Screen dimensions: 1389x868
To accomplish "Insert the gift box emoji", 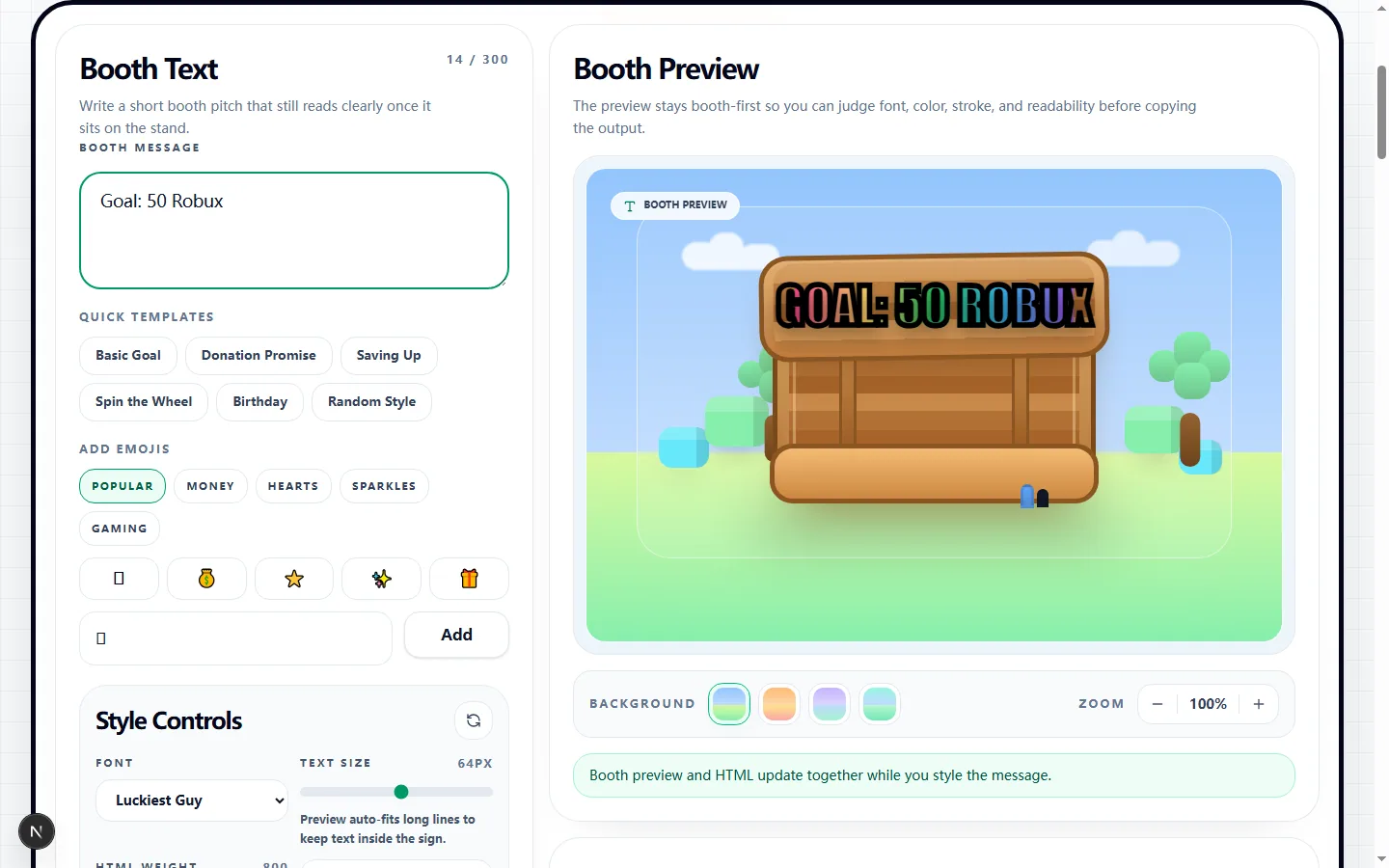I will 470,579.
